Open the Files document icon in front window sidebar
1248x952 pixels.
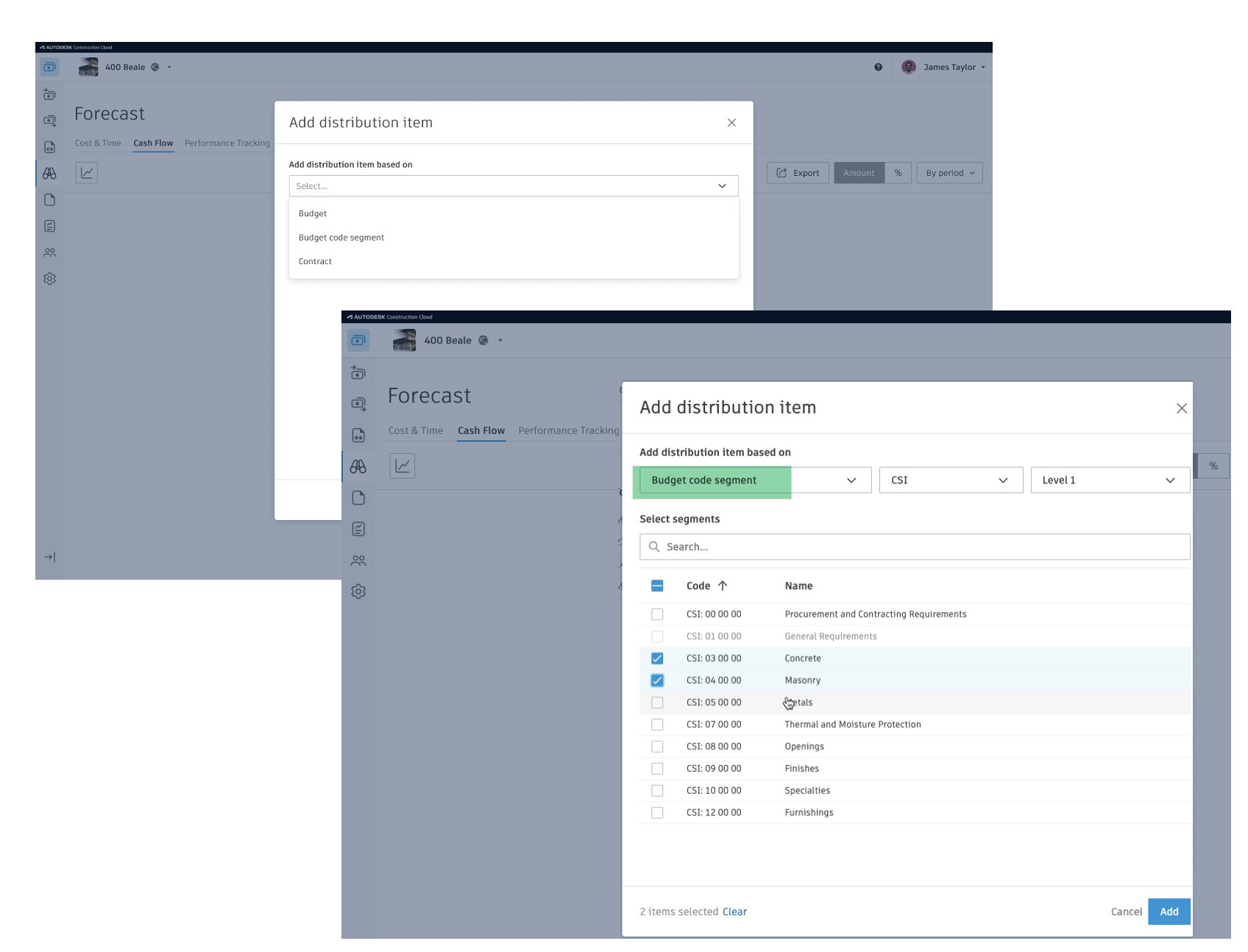pyautogui.click(x=358, y=498)
